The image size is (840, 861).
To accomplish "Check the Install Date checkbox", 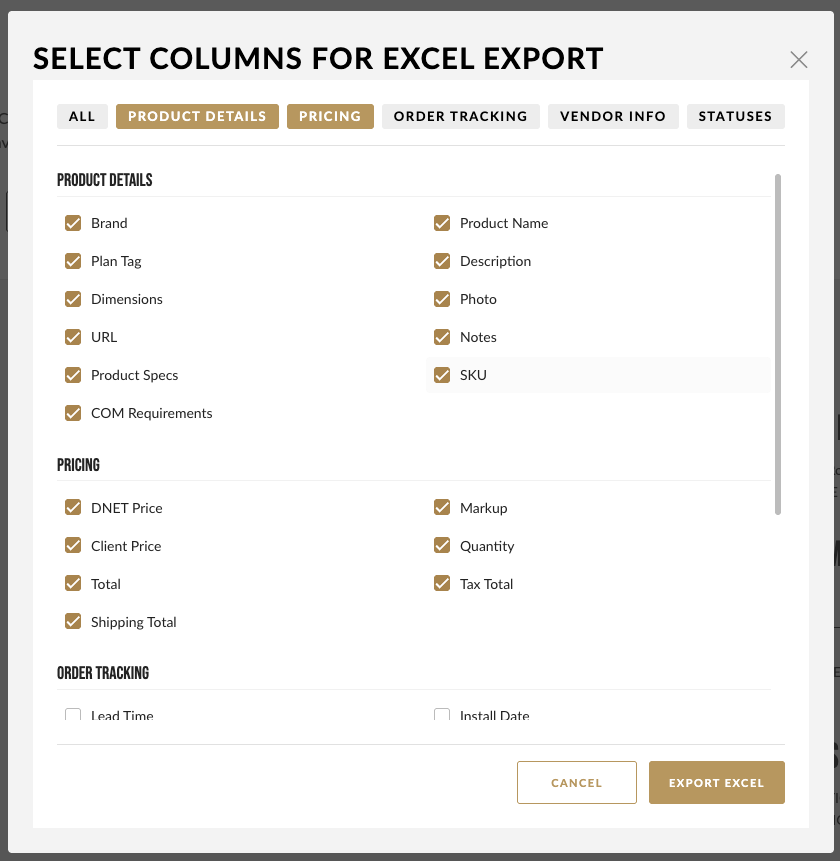I will [442, 714].
